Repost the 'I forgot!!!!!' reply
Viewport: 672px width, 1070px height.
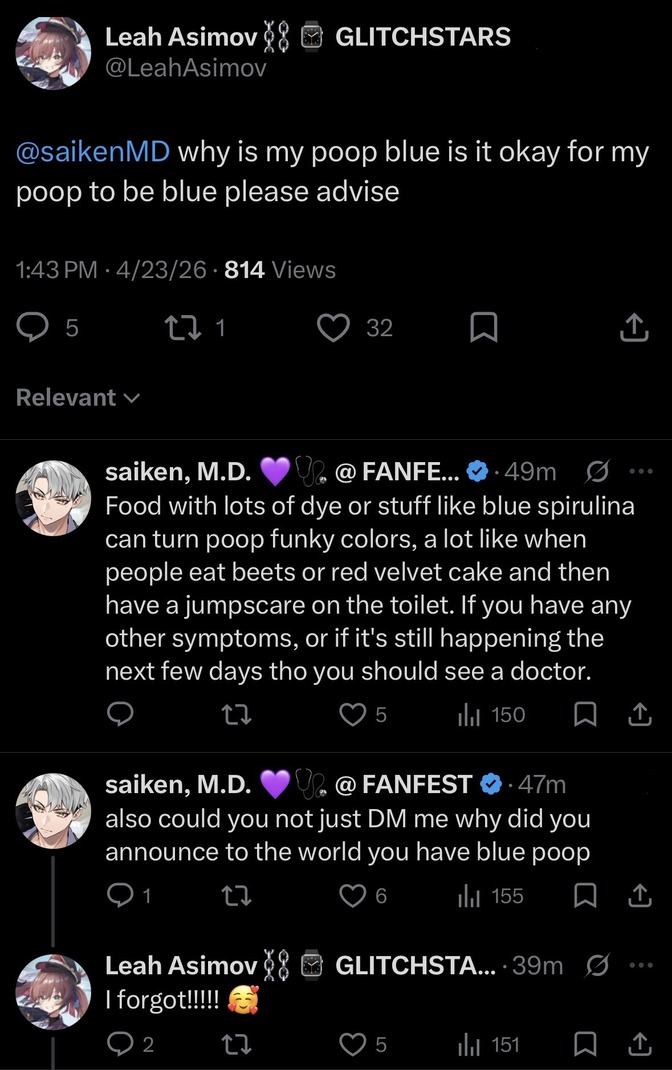(236, 1045)
